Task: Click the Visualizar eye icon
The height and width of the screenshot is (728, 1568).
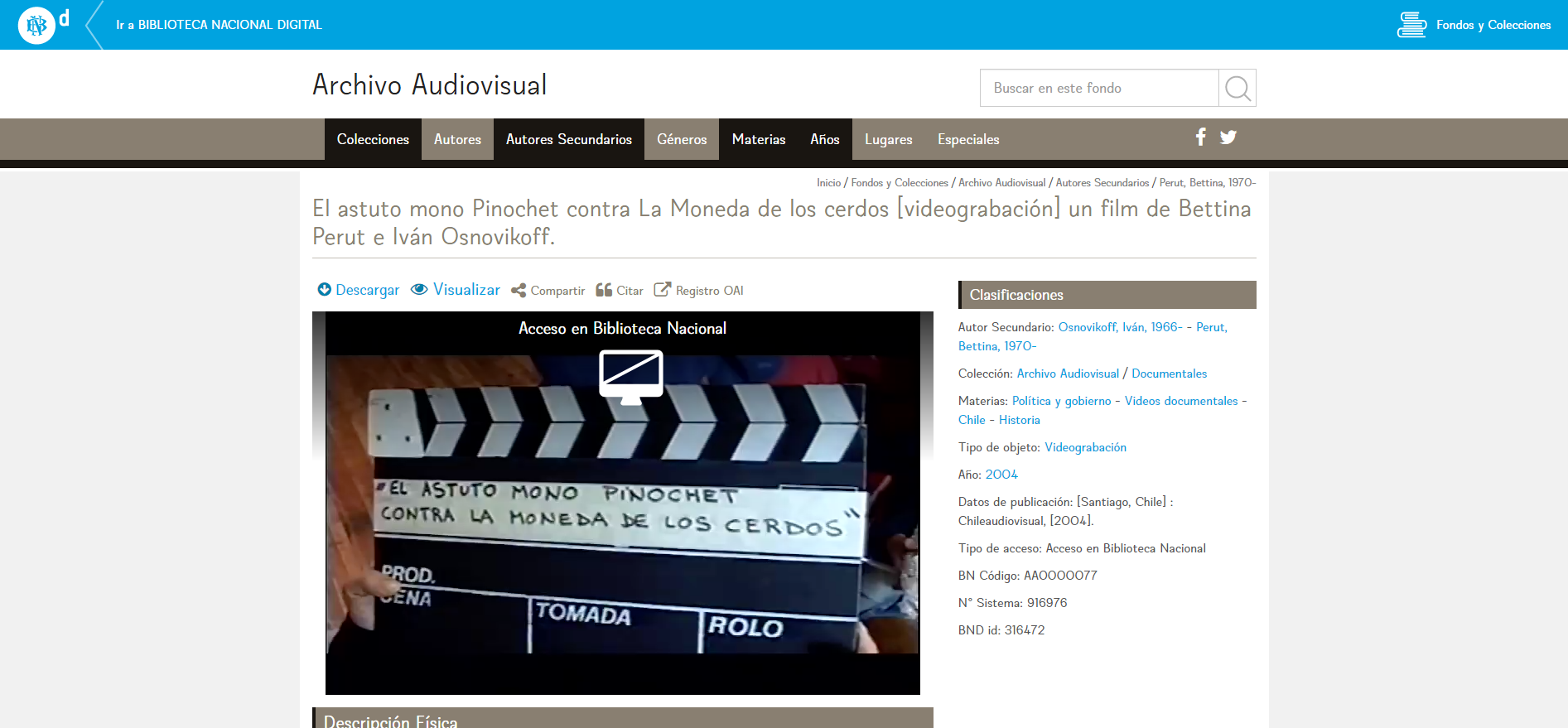Action: [420, 289]
